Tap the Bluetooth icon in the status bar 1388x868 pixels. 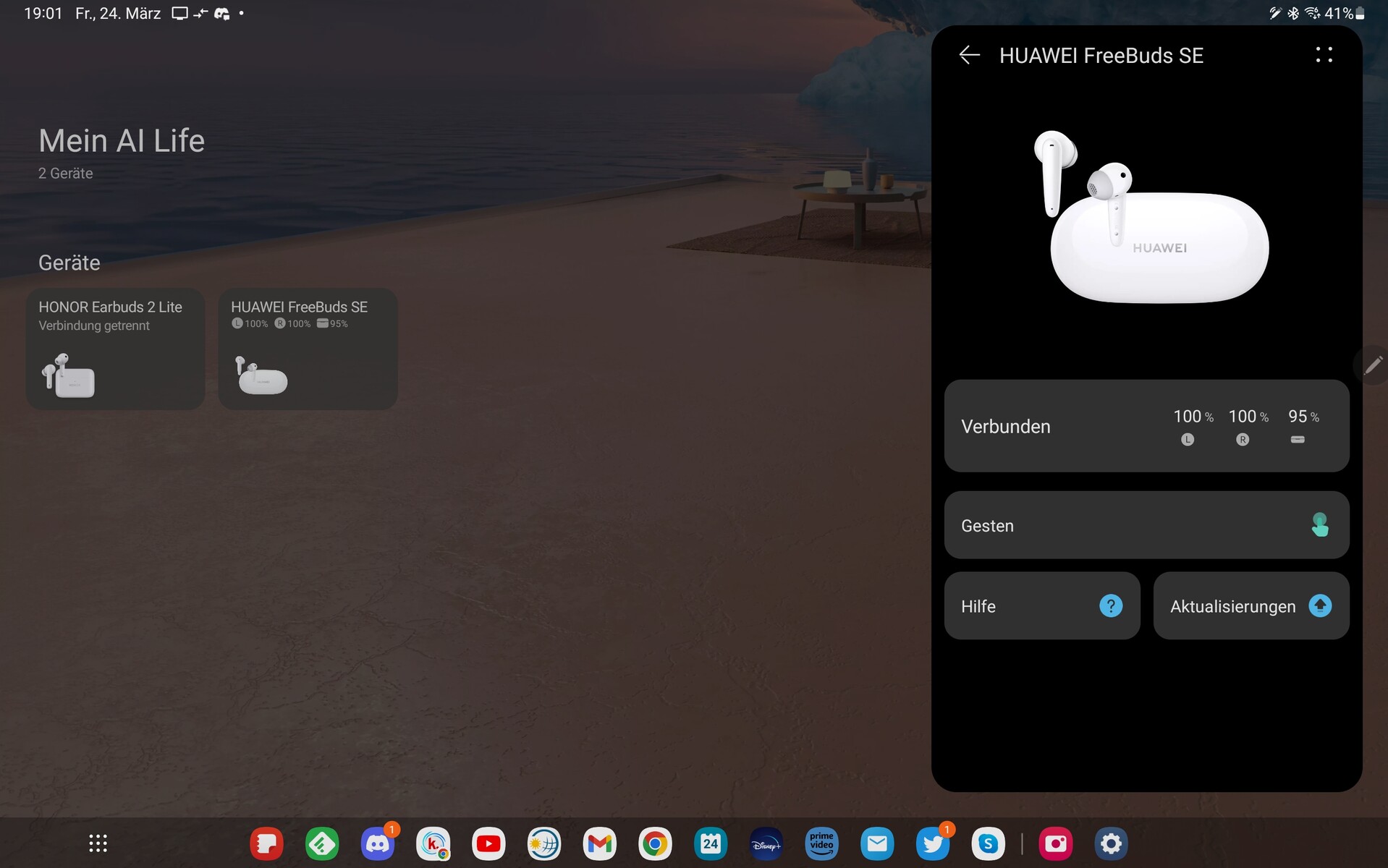(x=1293, y=13)
